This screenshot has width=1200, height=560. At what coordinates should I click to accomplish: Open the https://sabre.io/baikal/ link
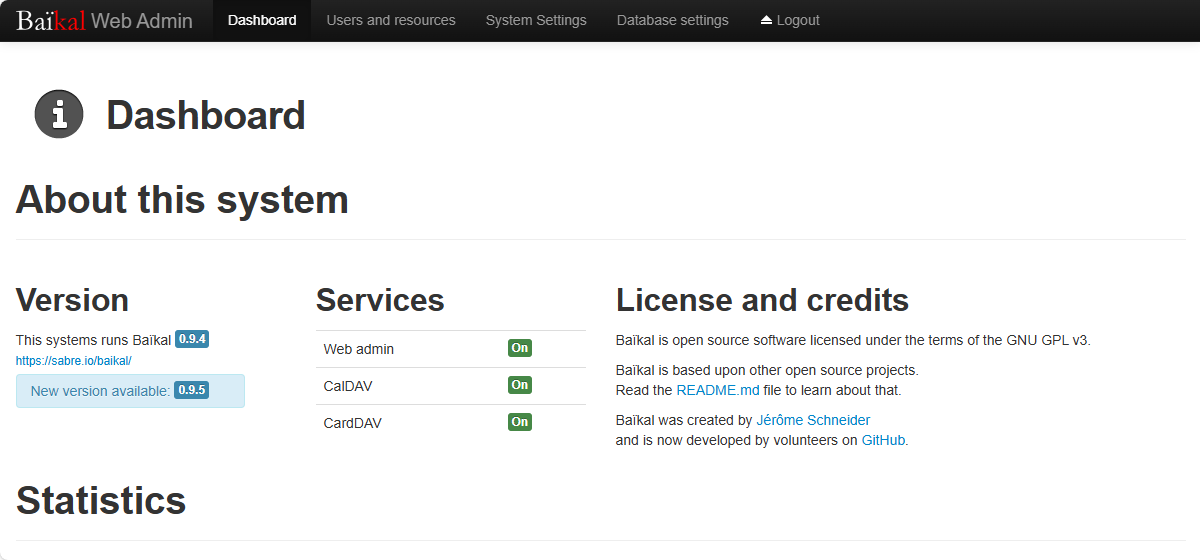(74, 360)
